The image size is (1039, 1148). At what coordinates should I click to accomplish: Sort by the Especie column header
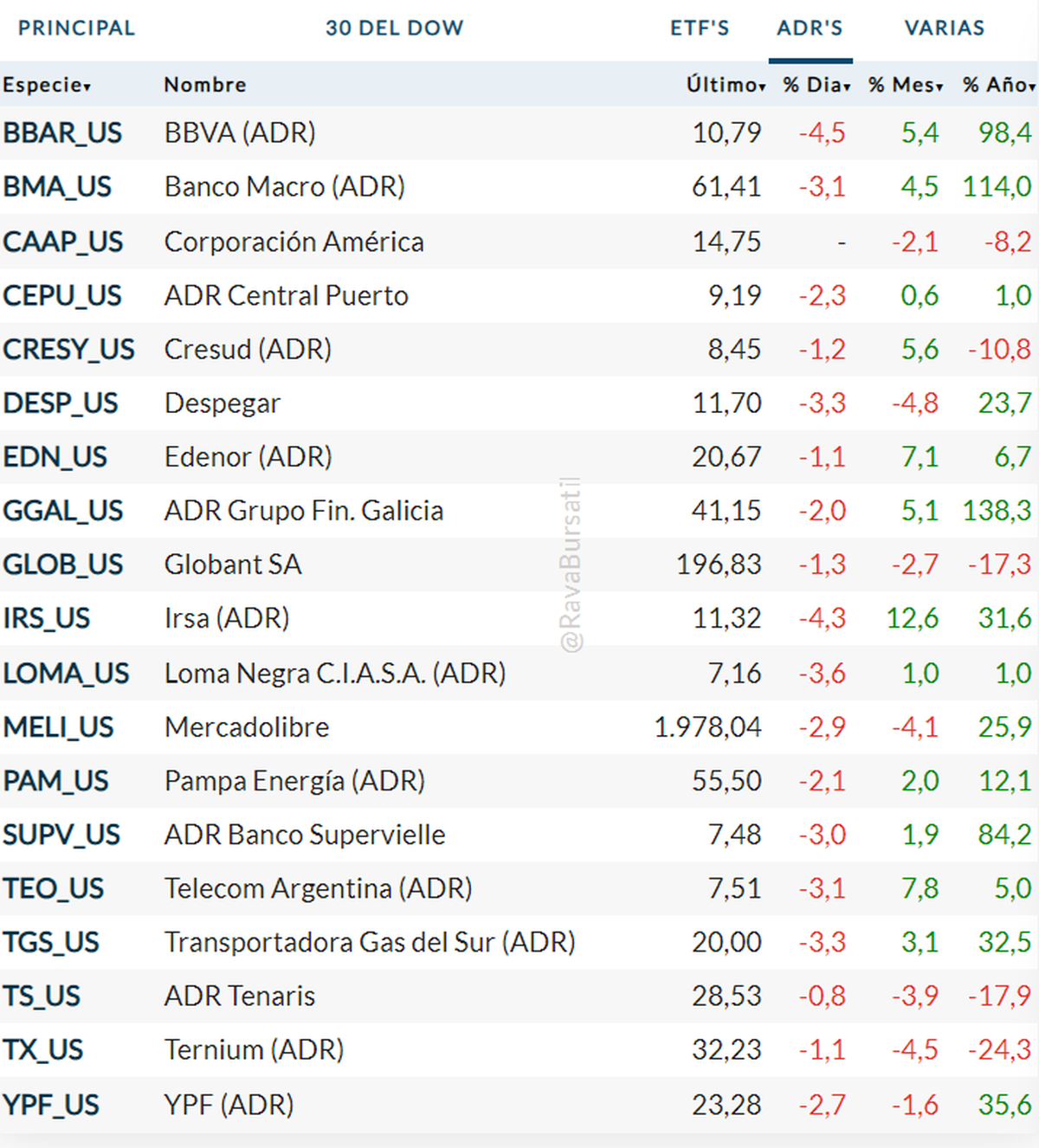pyautogui.click(x=47, y=85)
